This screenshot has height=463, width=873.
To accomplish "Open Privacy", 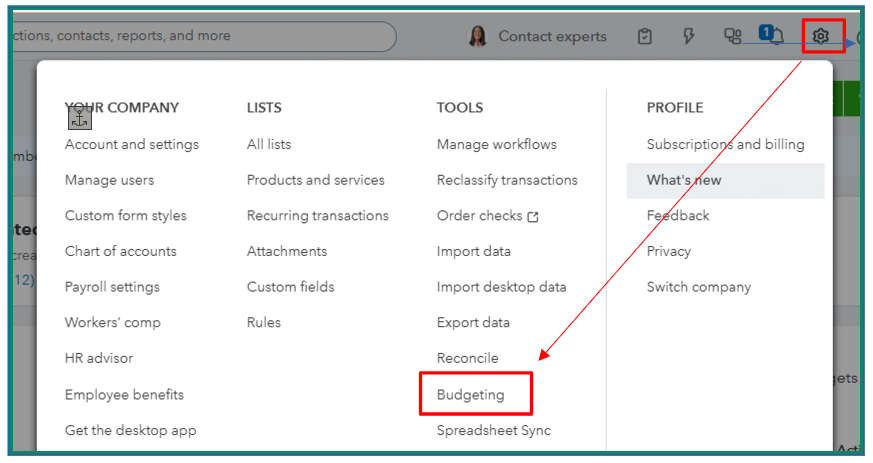I will pyautogui.click(x=669, y=252).
